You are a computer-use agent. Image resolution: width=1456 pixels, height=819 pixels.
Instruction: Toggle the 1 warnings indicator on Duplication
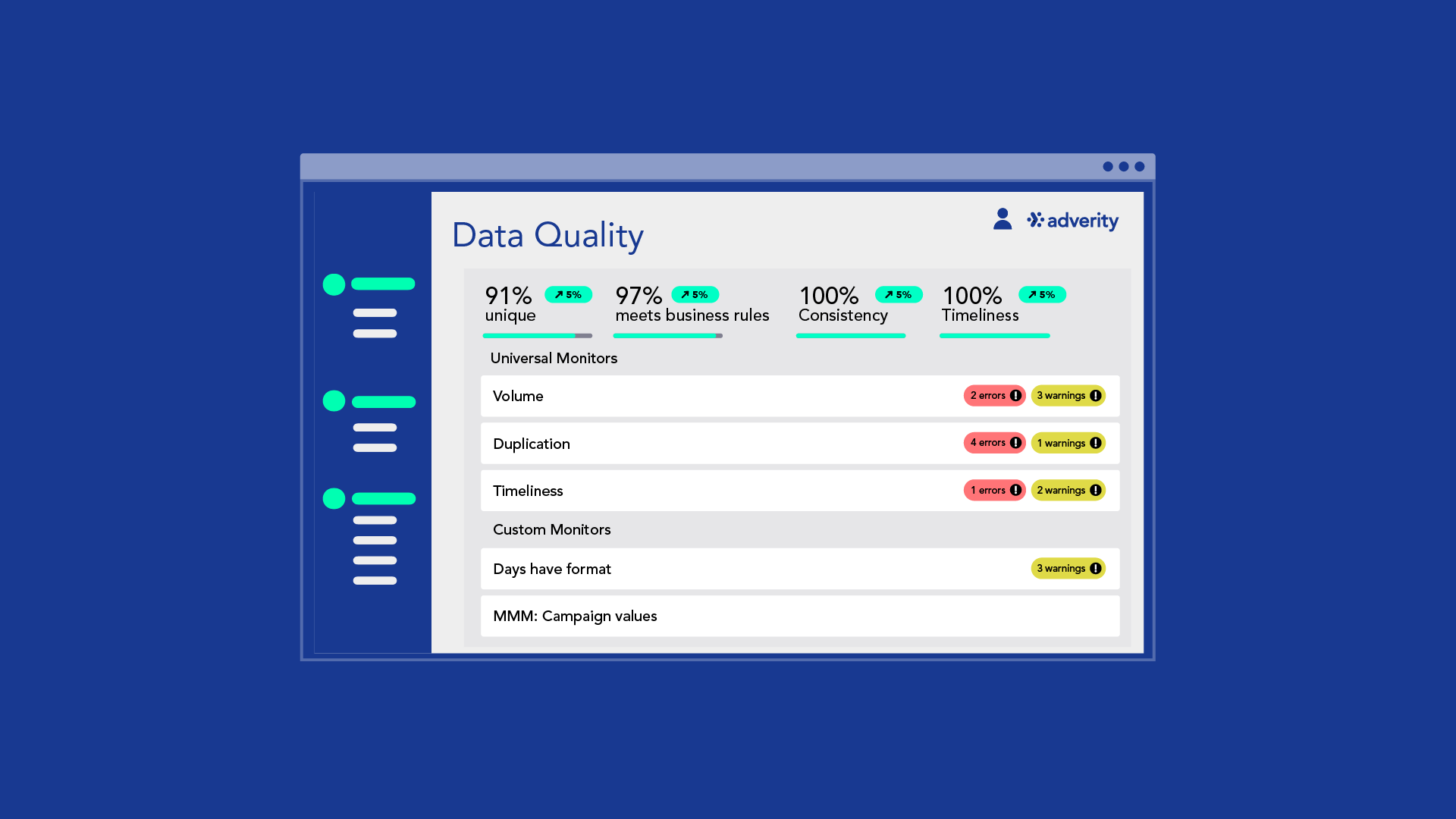coord(1068,443)
